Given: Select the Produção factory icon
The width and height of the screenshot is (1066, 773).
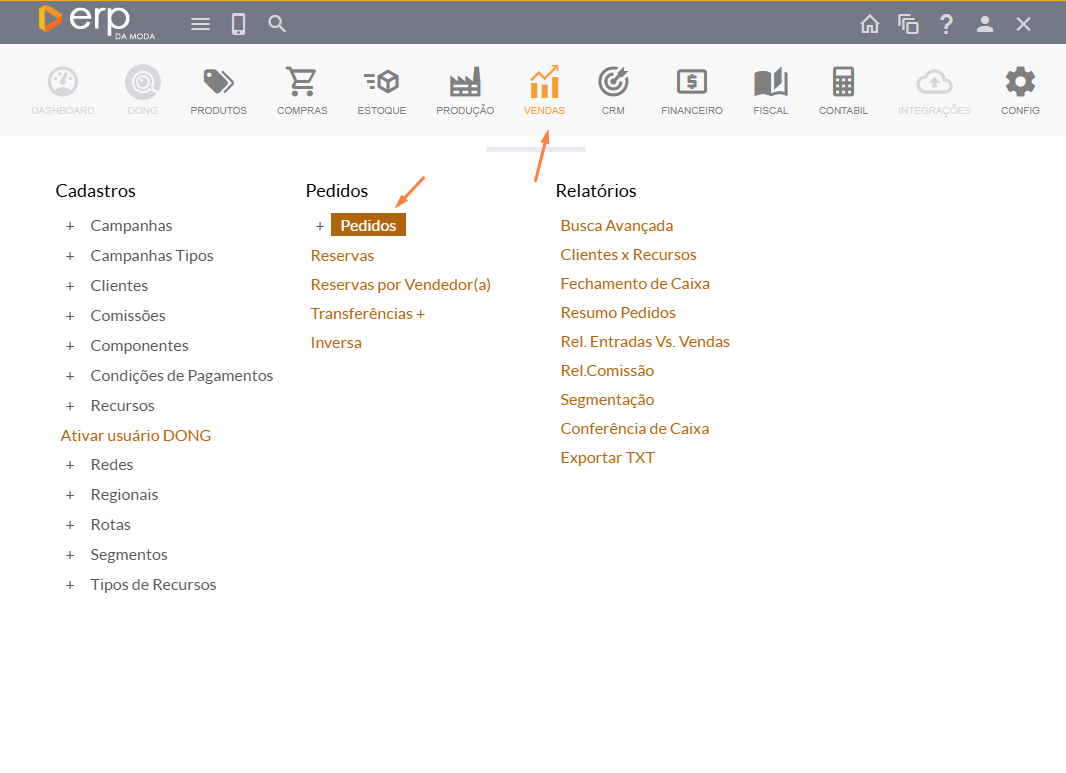Looking at the screenshot, I should click(x=465, y=82).
